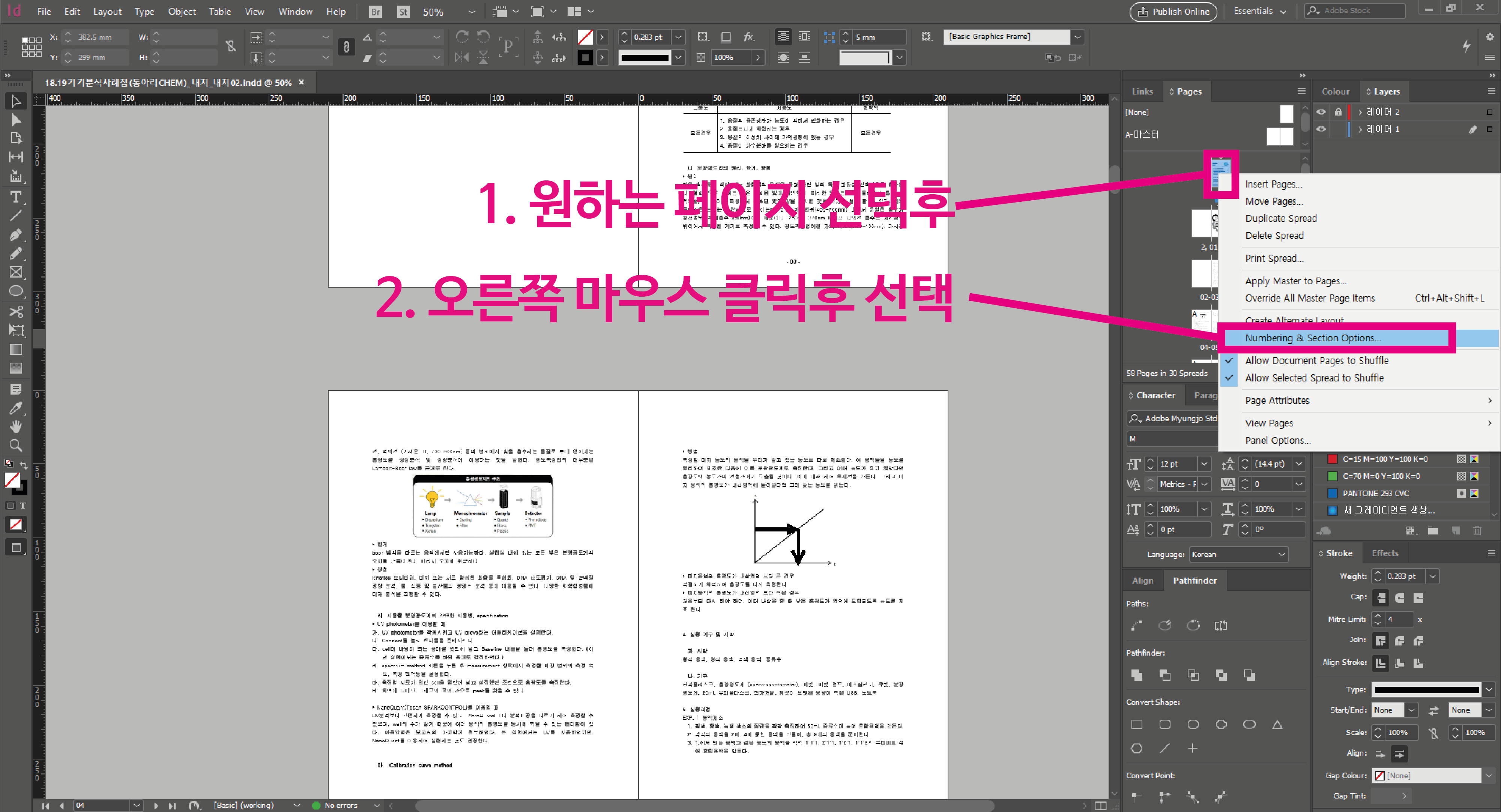Select the Direct Selection tool
Screen dimensions: 1501x812
point(16,120)
